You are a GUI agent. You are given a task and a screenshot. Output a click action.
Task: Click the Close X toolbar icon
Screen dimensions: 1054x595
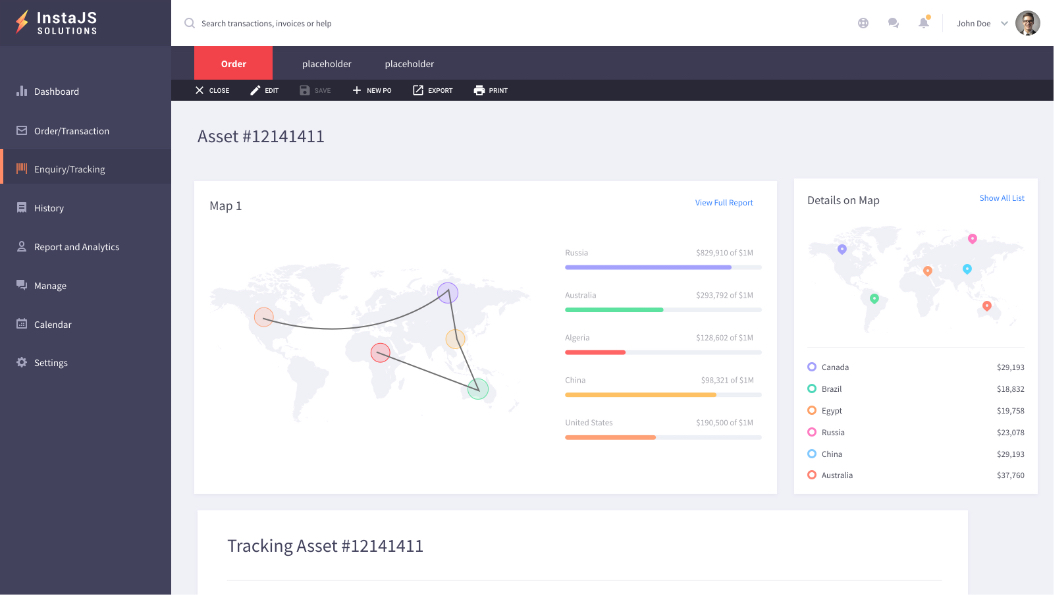199,90
